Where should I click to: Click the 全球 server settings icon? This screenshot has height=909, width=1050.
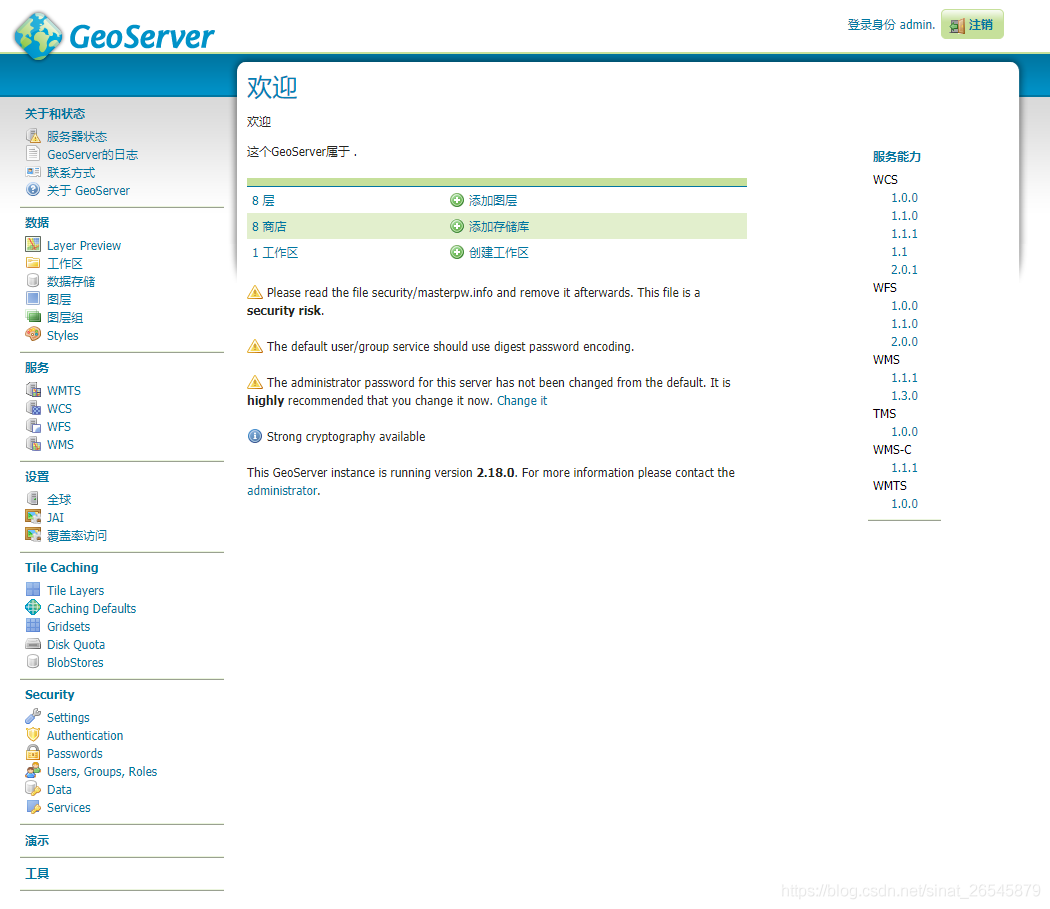coord(33,498)
